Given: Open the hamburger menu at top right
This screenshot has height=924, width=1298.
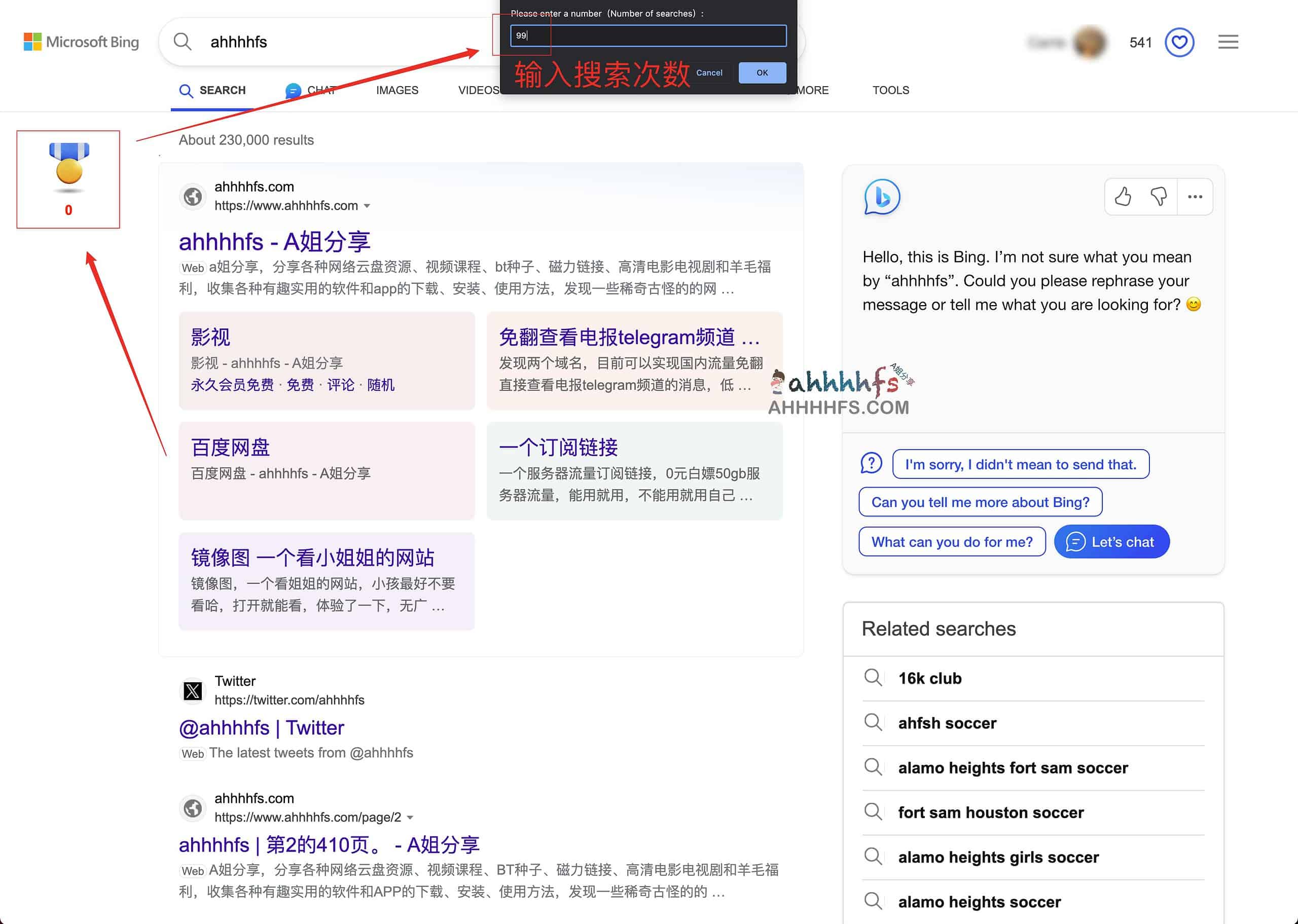Looking at the screenshot, I should click(x=1228, y=42).
